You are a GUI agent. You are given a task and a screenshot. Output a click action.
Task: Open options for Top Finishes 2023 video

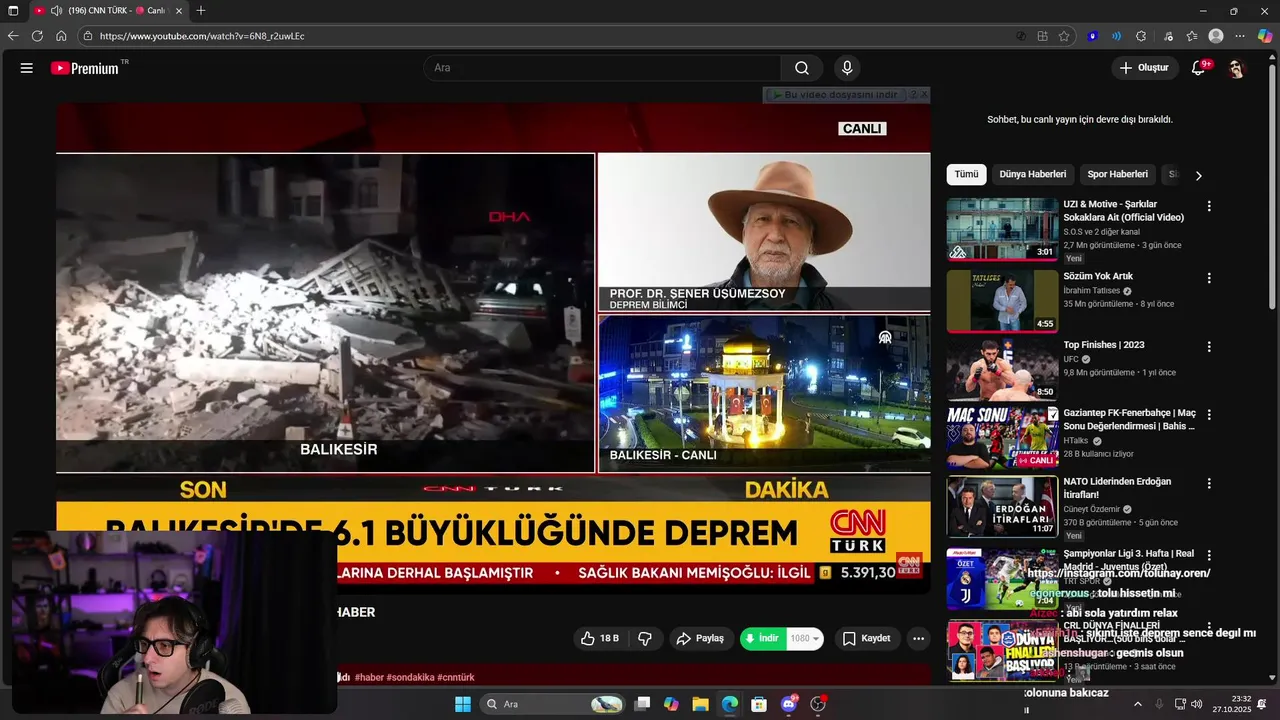[1209, 347]
